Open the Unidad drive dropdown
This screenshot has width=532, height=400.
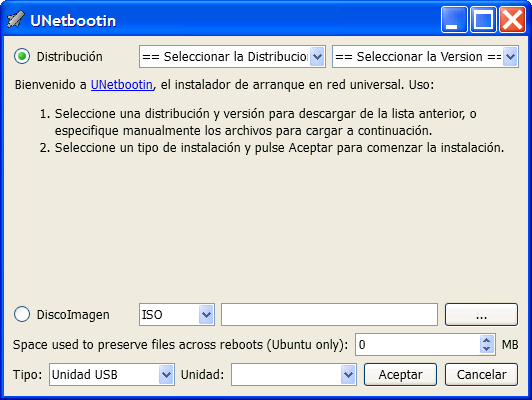click(x=294, y=375)
